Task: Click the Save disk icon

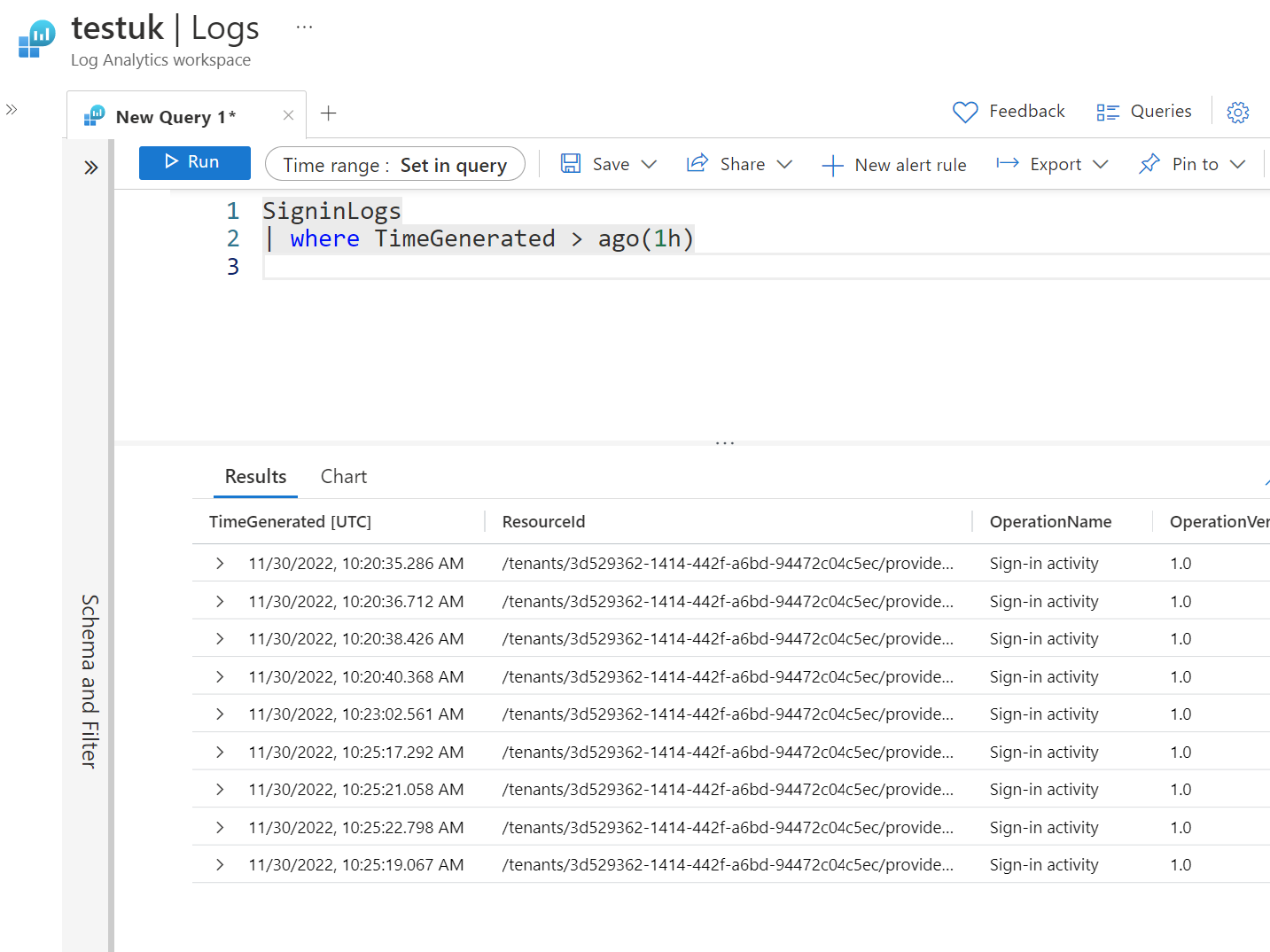Action: tap(571, 163)
